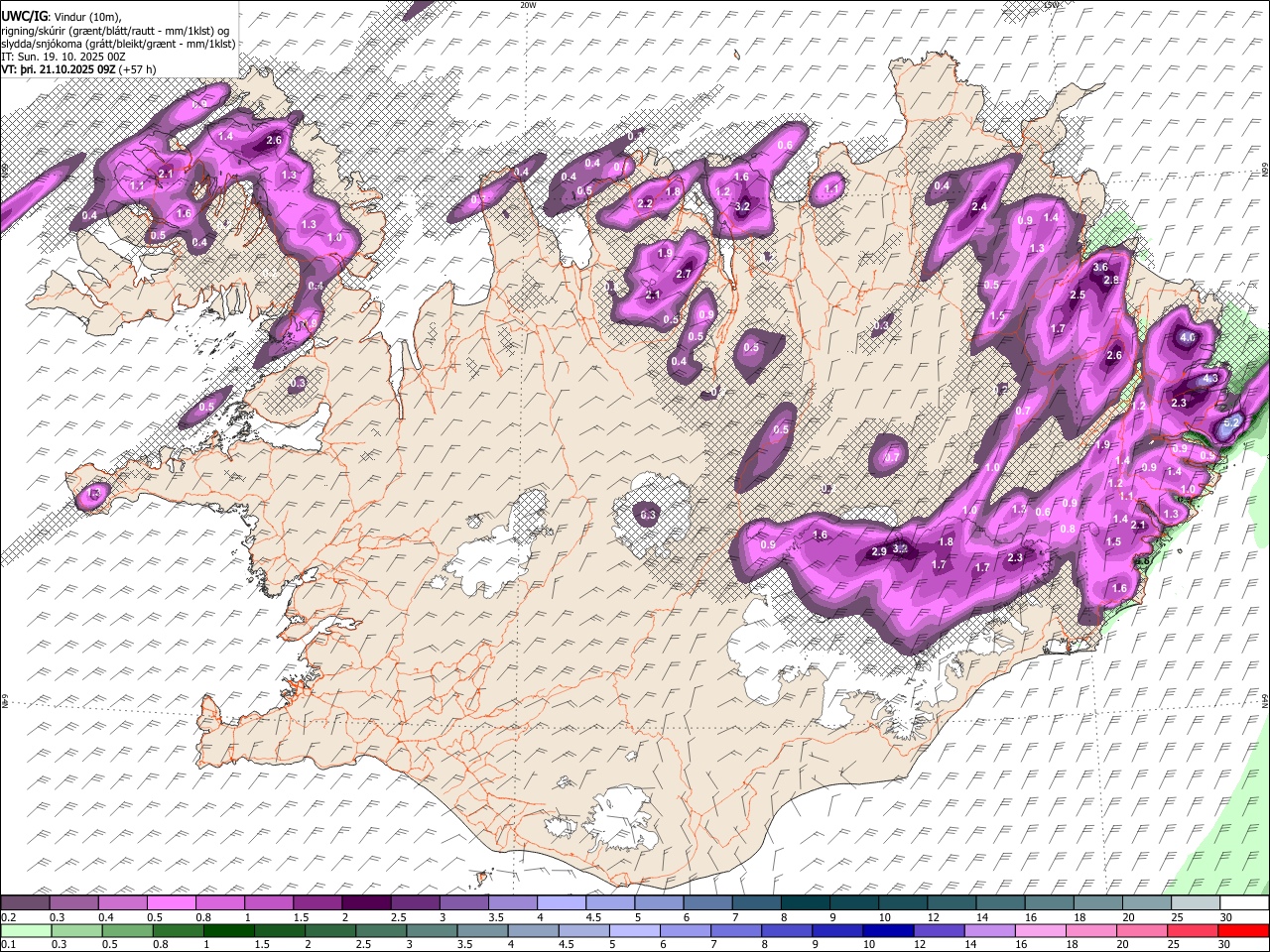
Task: Click the bright red 30 swatch in lower legend
Action: (x=1245, y=930)
